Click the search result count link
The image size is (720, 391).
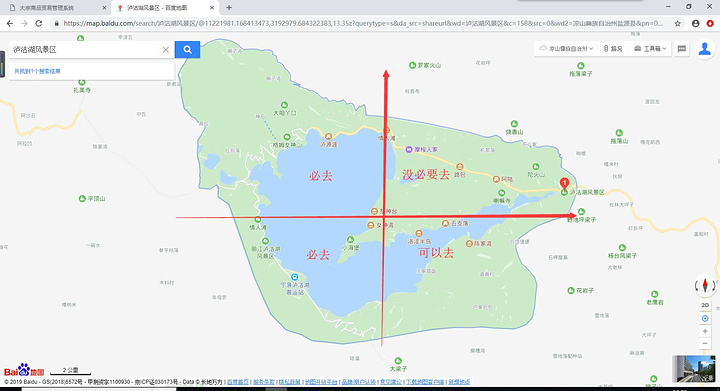click(37, 71)
